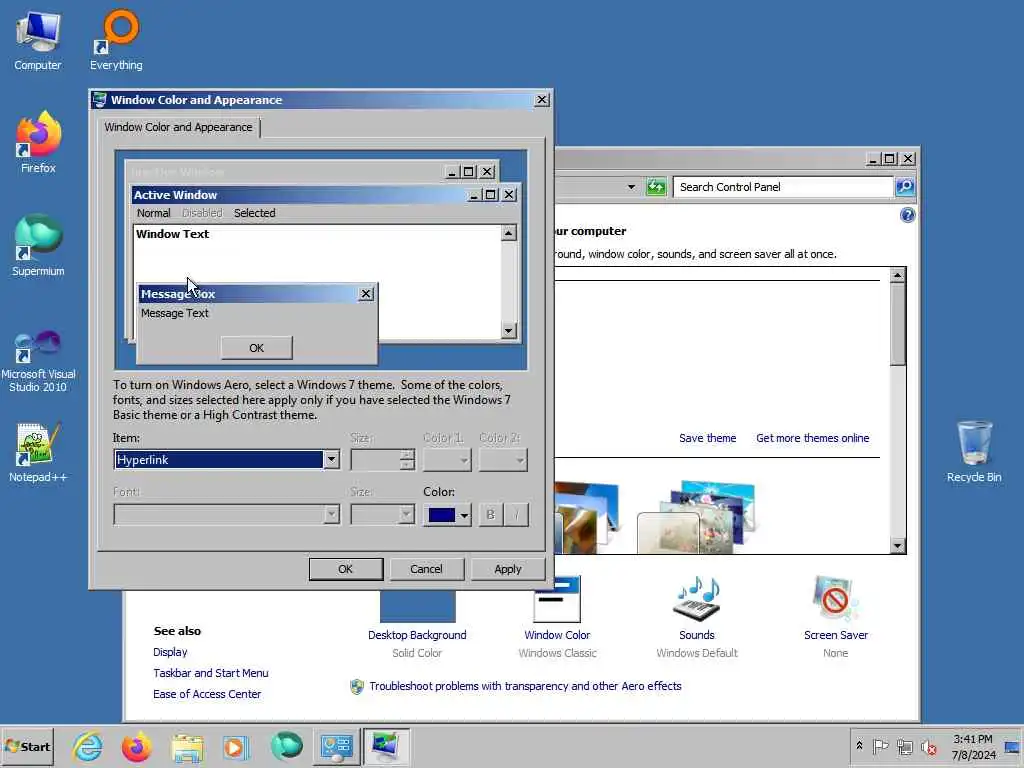Click Normal menu in preview window

click(153, 213)
